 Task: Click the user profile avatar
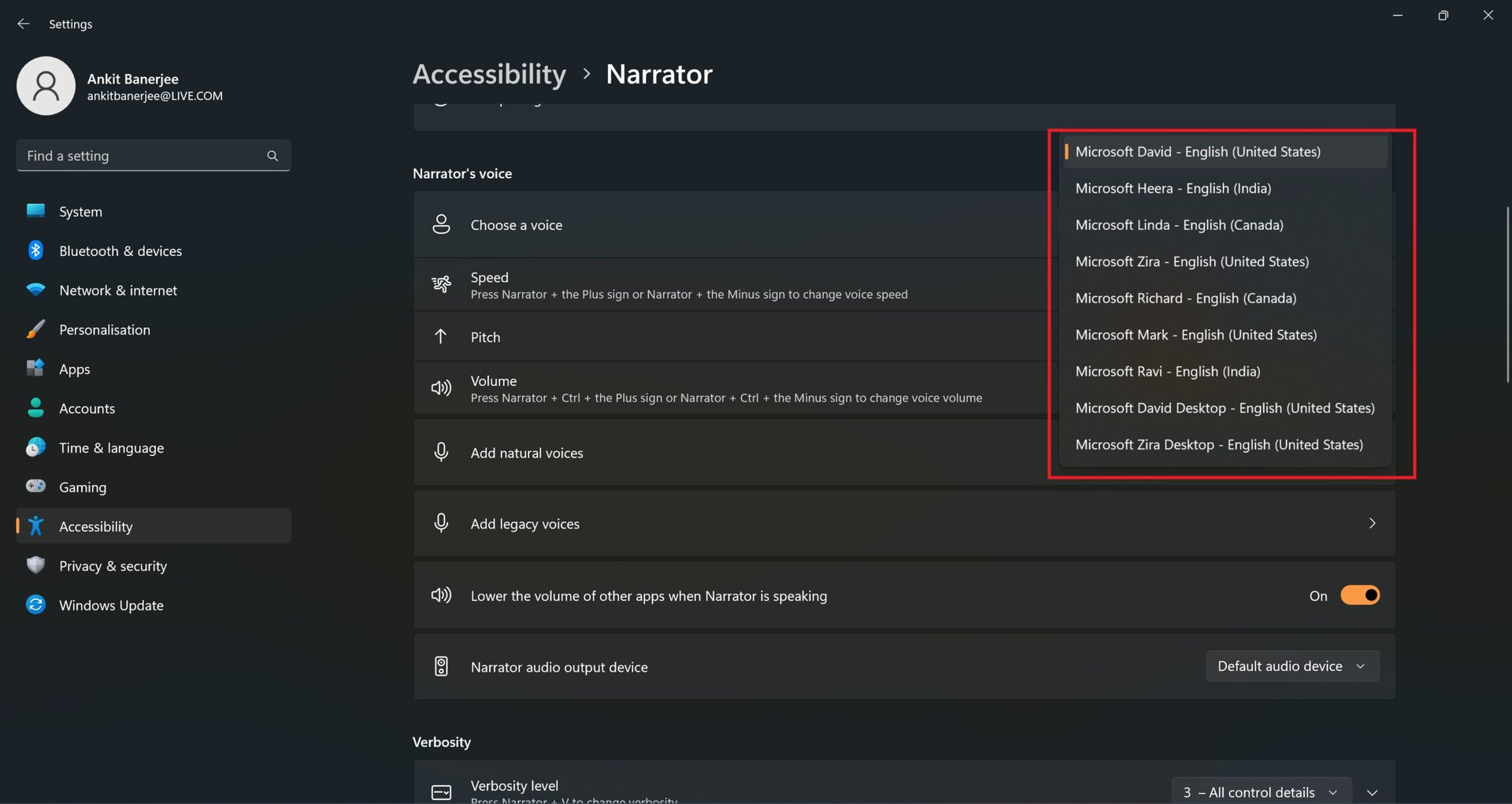(46, 86)
